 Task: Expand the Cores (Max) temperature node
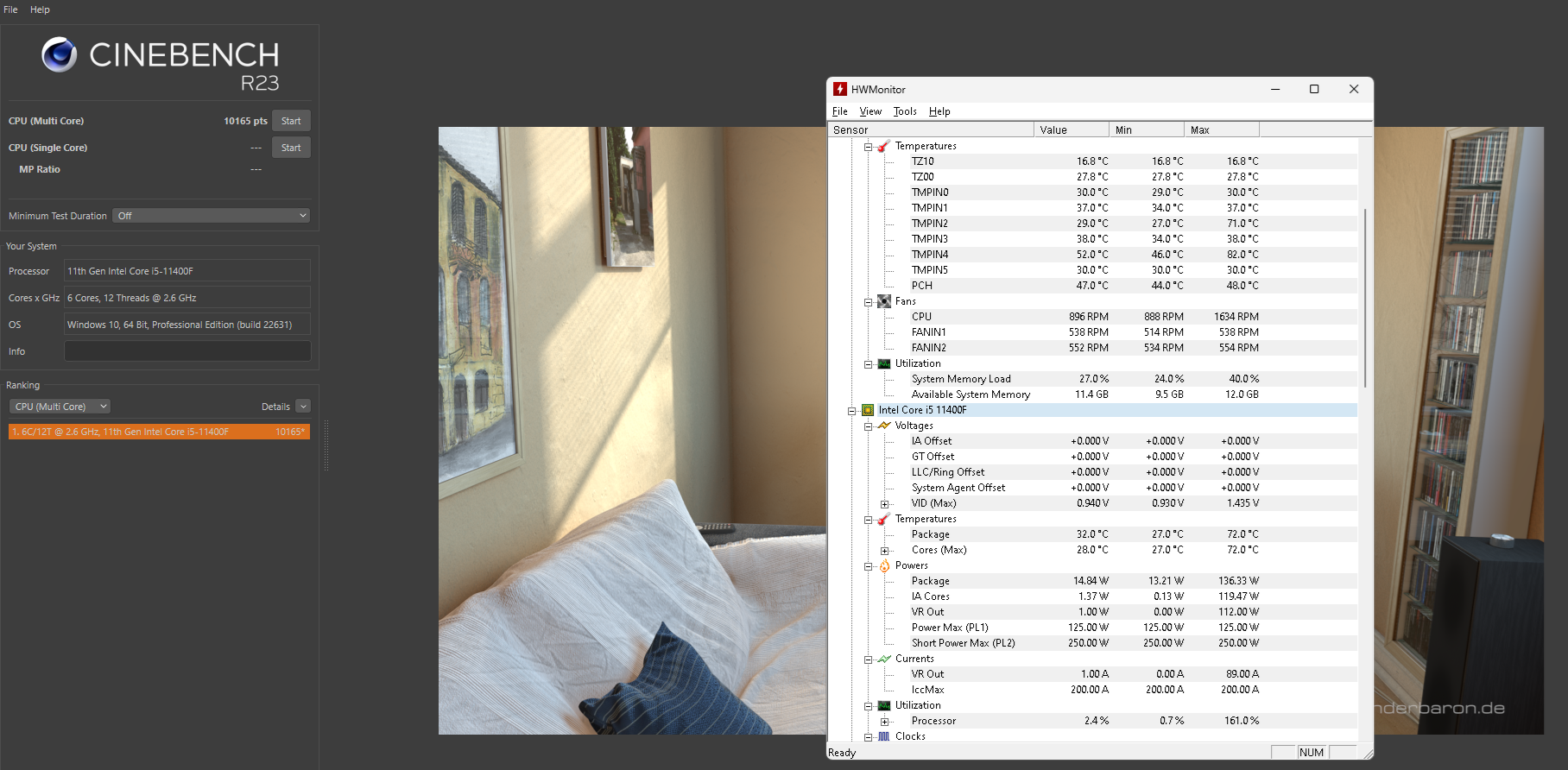pyautogui.click(x=884, y=551)
